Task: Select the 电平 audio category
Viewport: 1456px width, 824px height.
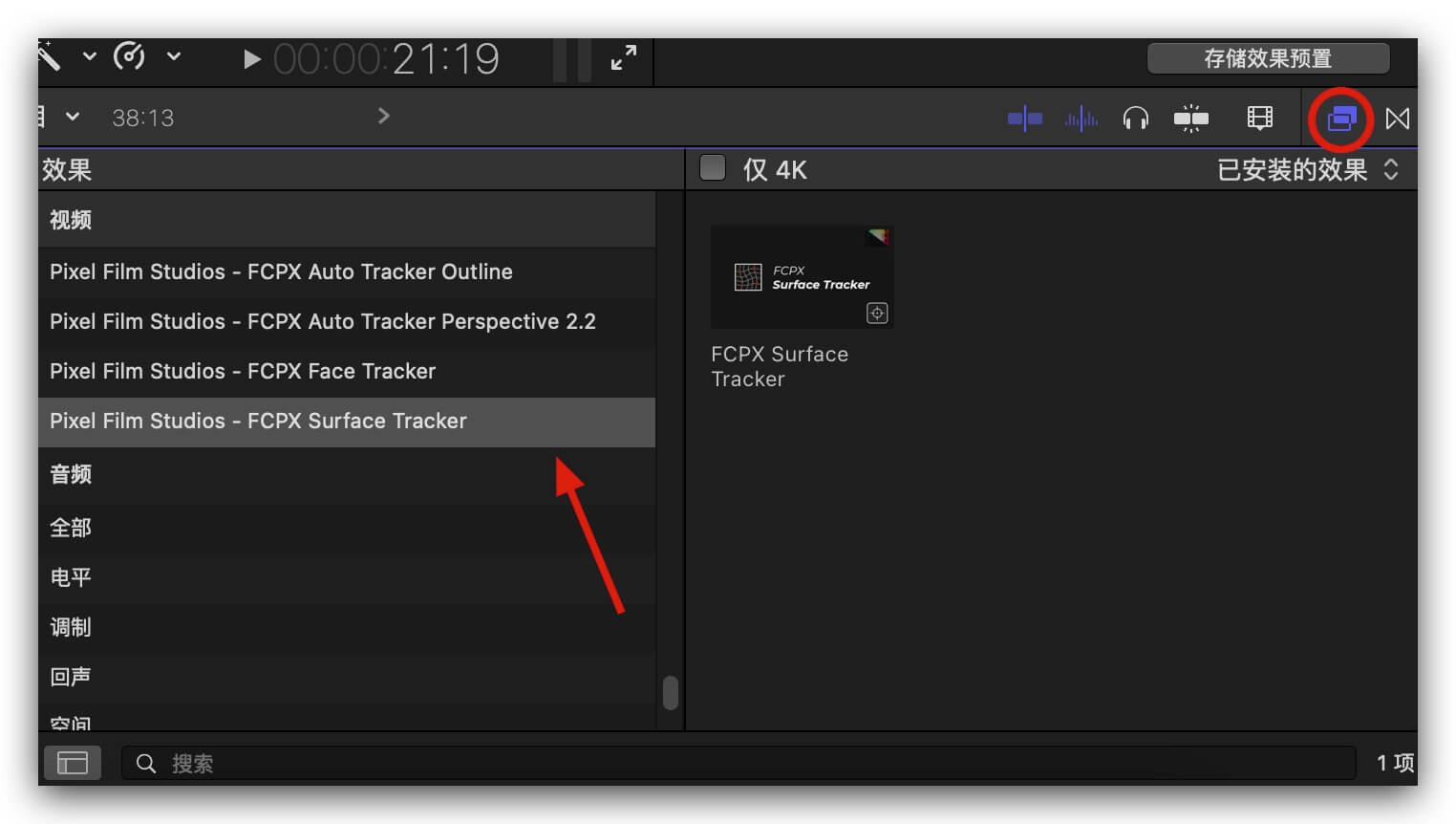Action: click(x=347, y=577)
